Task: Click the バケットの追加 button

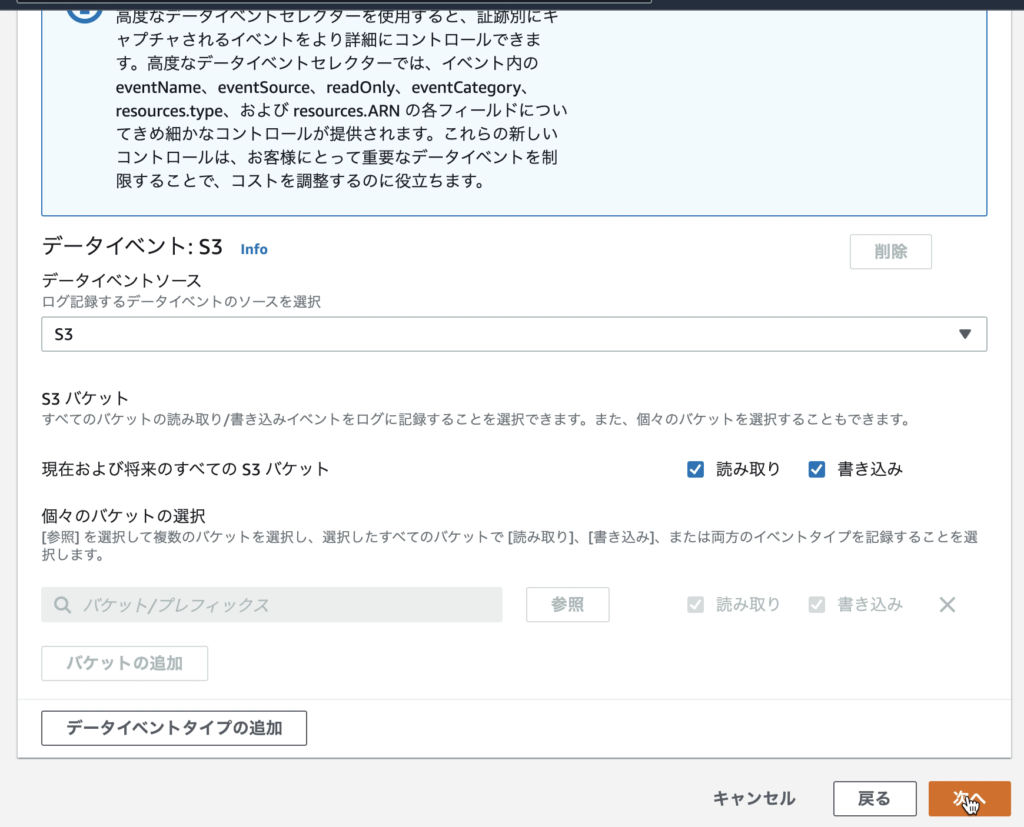Action: point(124,664)
